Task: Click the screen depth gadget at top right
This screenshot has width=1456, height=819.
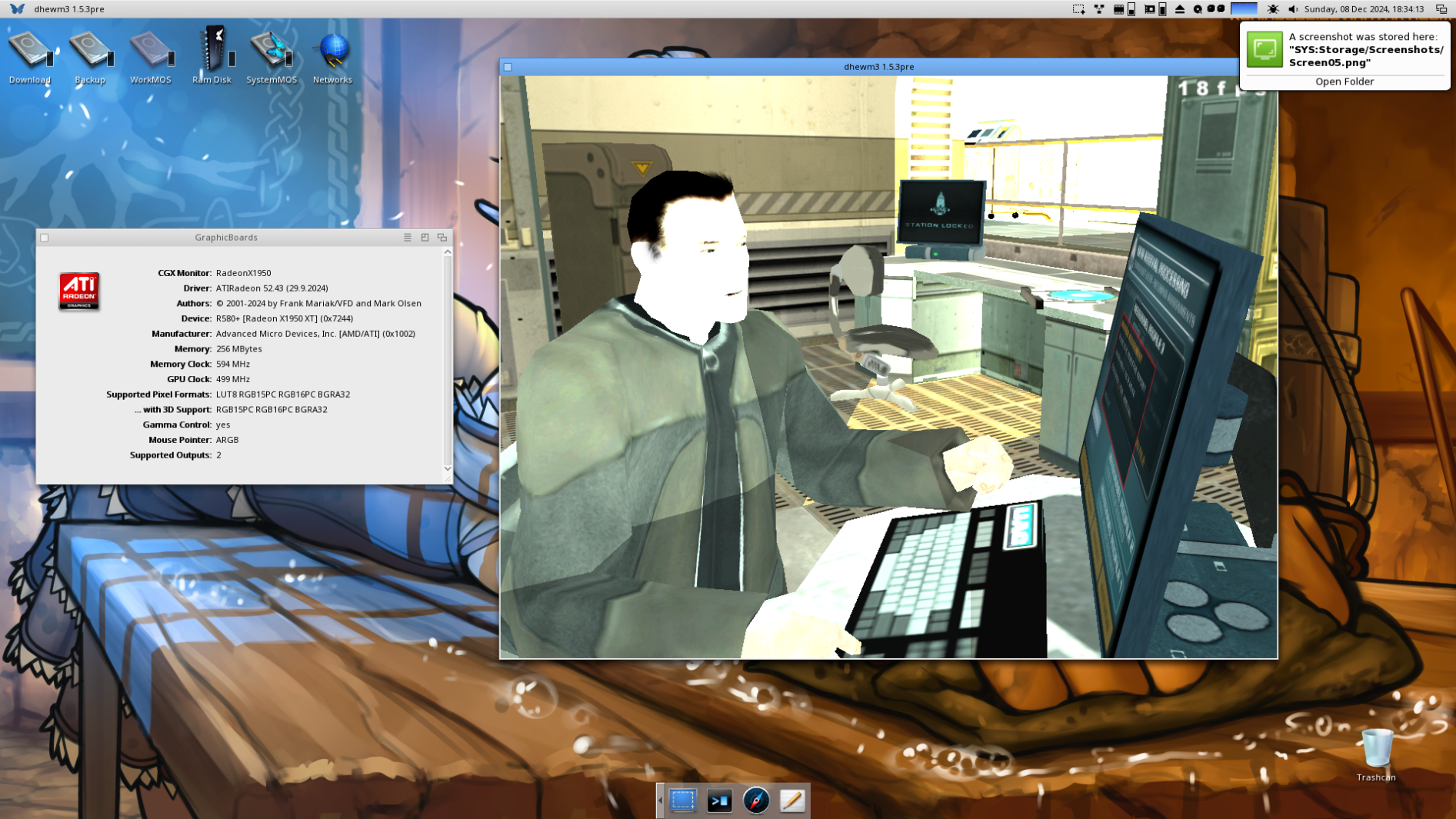Action: pos(1441,9)
